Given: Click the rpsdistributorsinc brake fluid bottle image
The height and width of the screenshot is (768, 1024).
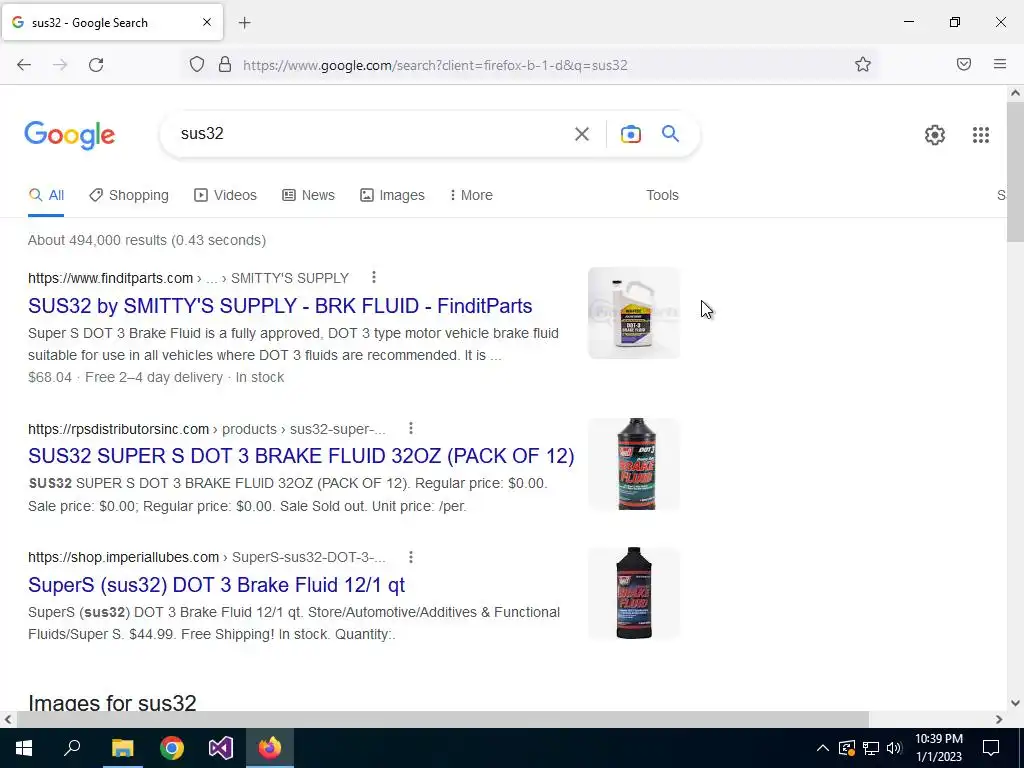Looking at the screenshot, I should 633,464.
